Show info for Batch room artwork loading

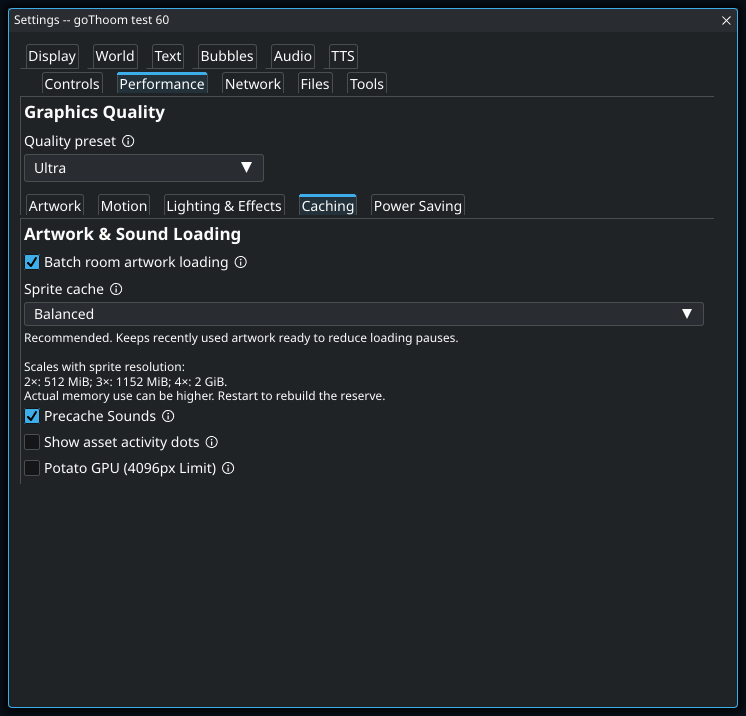click(241, 262)
